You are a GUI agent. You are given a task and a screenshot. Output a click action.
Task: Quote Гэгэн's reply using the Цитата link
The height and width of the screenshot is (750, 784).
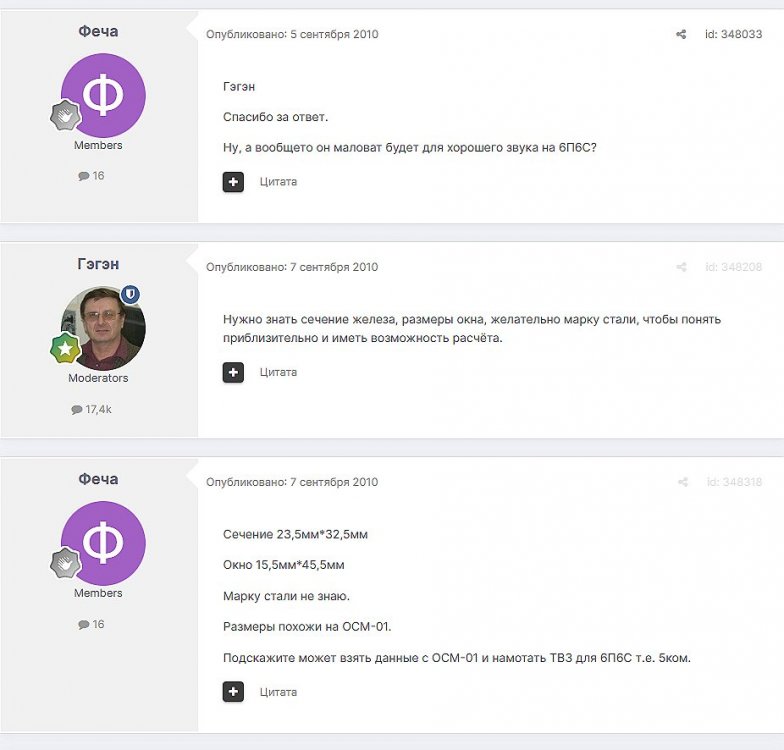(278, 372)
